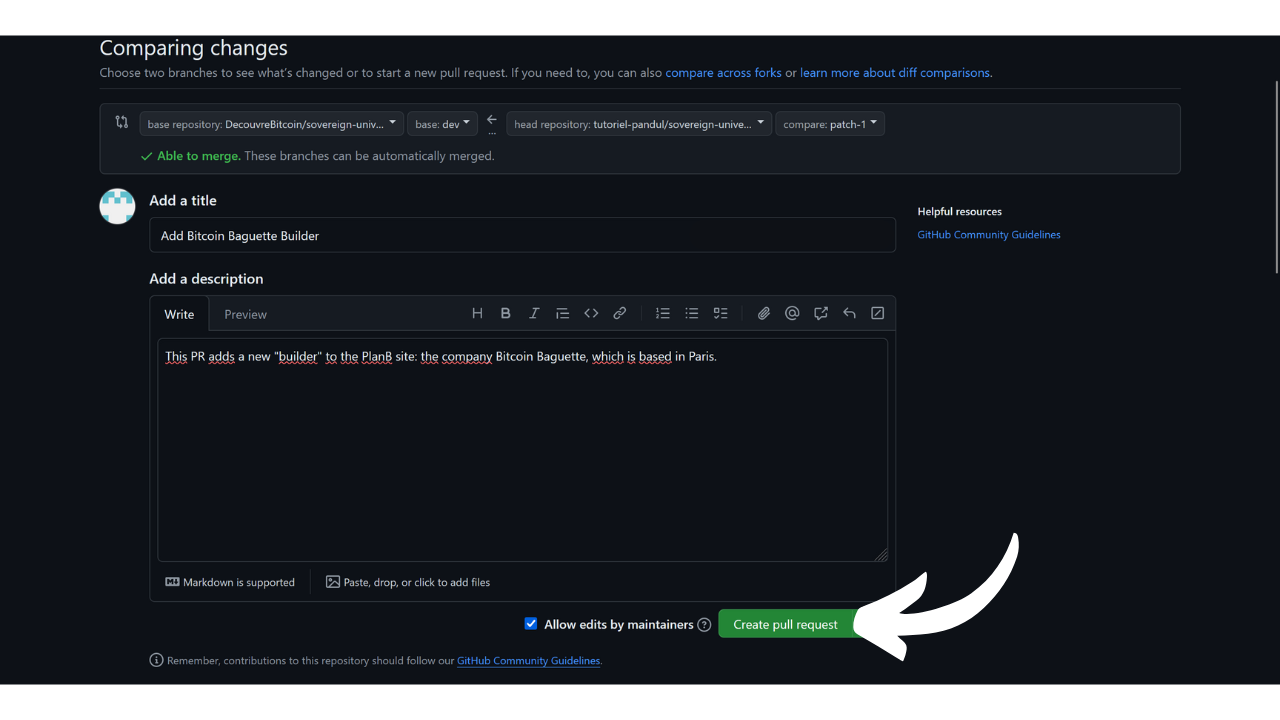Insert a numbered list icon

pyautogui.click(x=663, y=313)
